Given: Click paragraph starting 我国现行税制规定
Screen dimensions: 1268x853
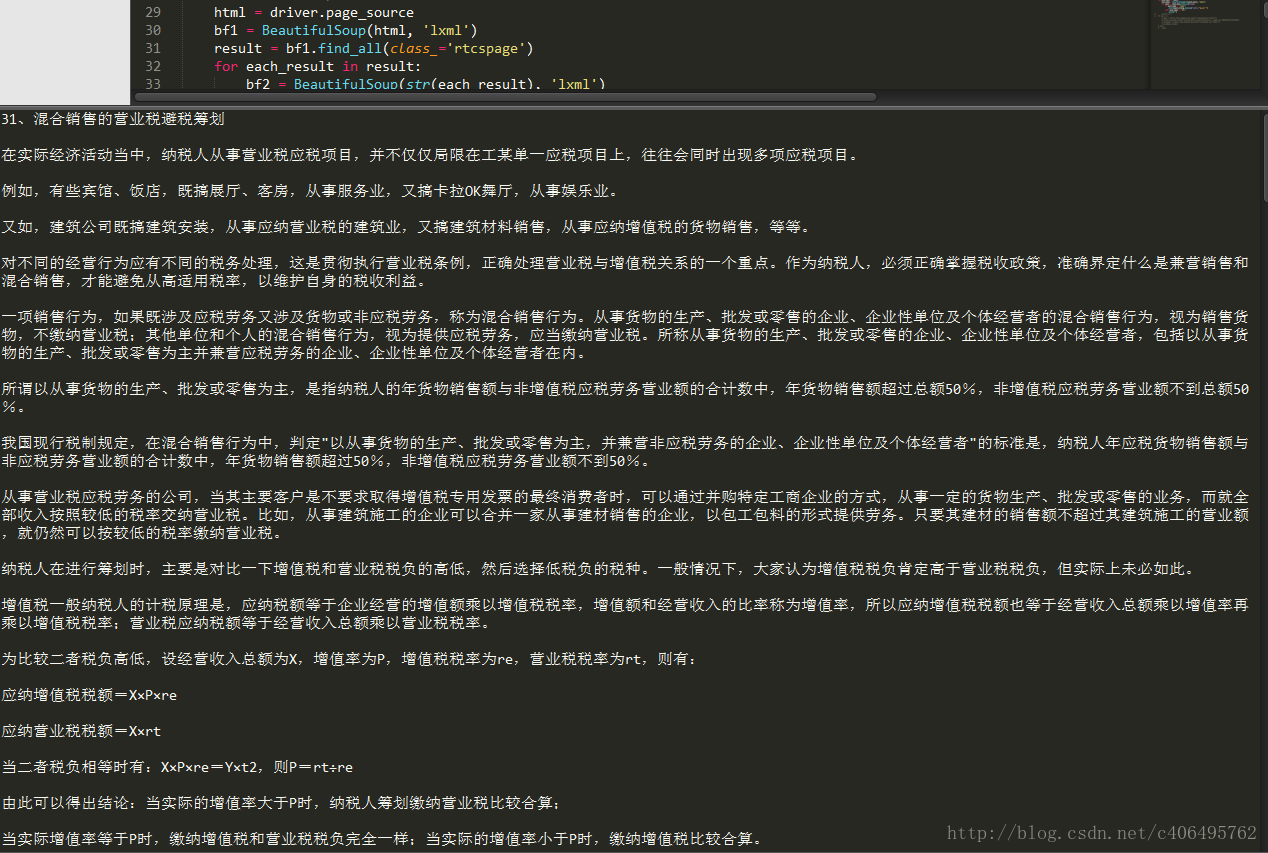Looking at the screenshot, I should [626, 452].
